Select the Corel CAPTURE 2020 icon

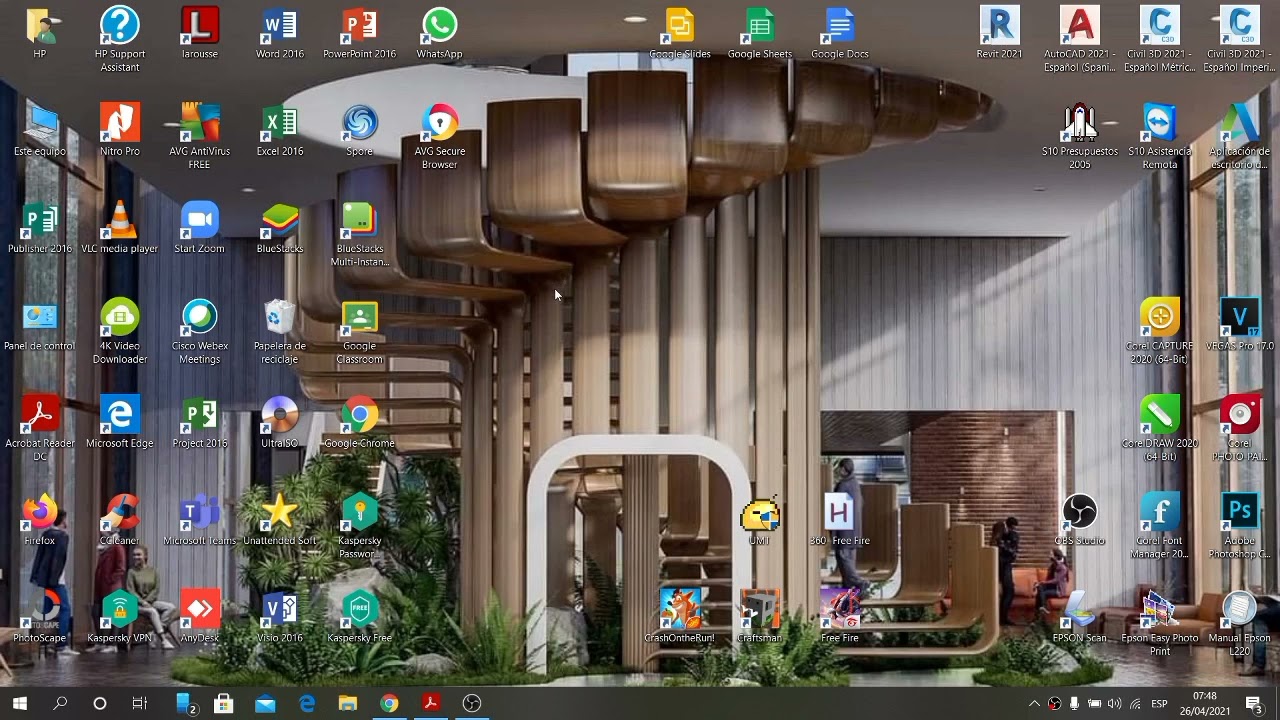pos(1160,330)
